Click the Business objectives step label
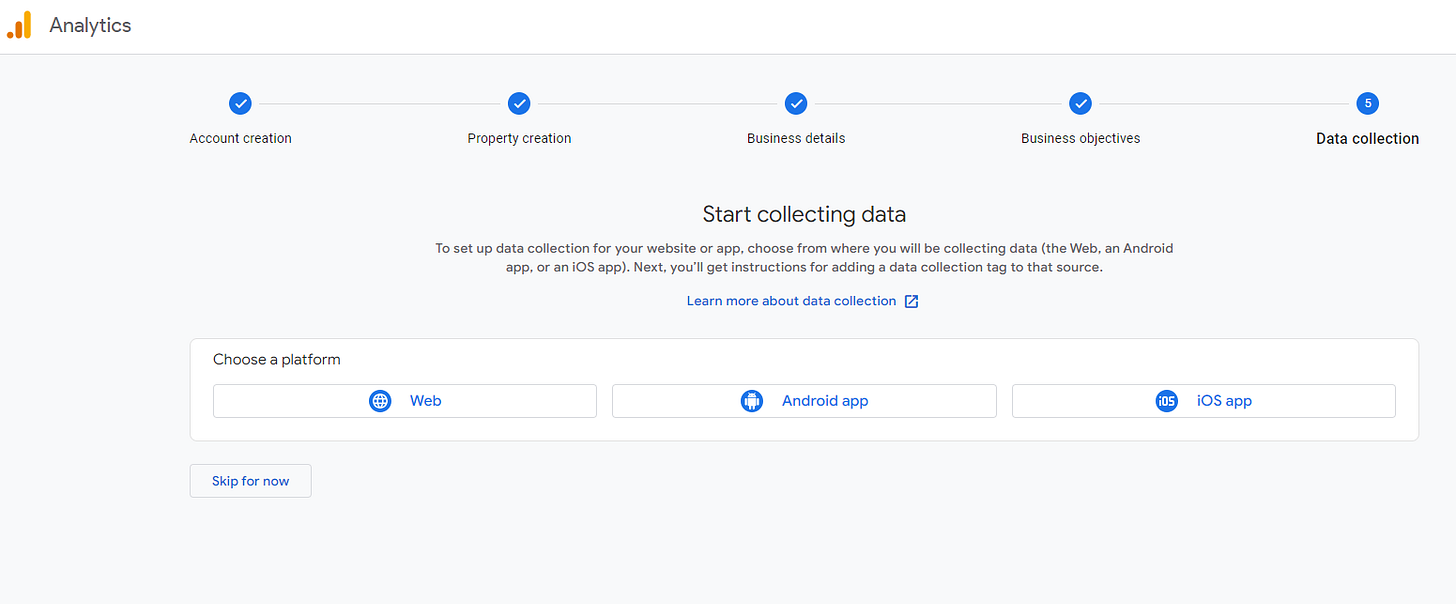 pyautogui.click(x=1081, y=138)
